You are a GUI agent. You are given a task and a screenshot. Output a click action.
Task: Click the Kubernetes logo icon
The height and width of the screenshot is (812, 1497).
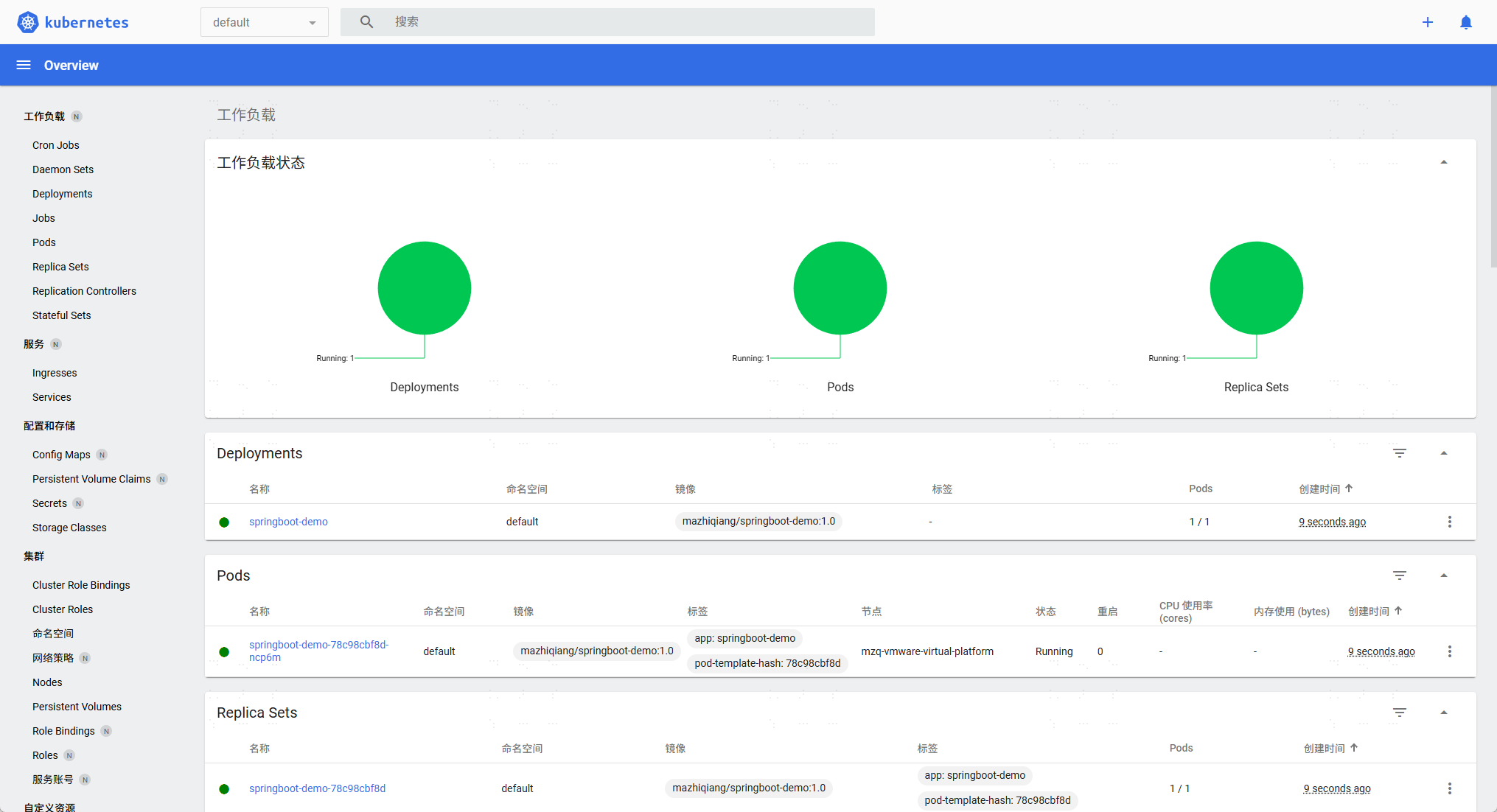tap(28, 22)
